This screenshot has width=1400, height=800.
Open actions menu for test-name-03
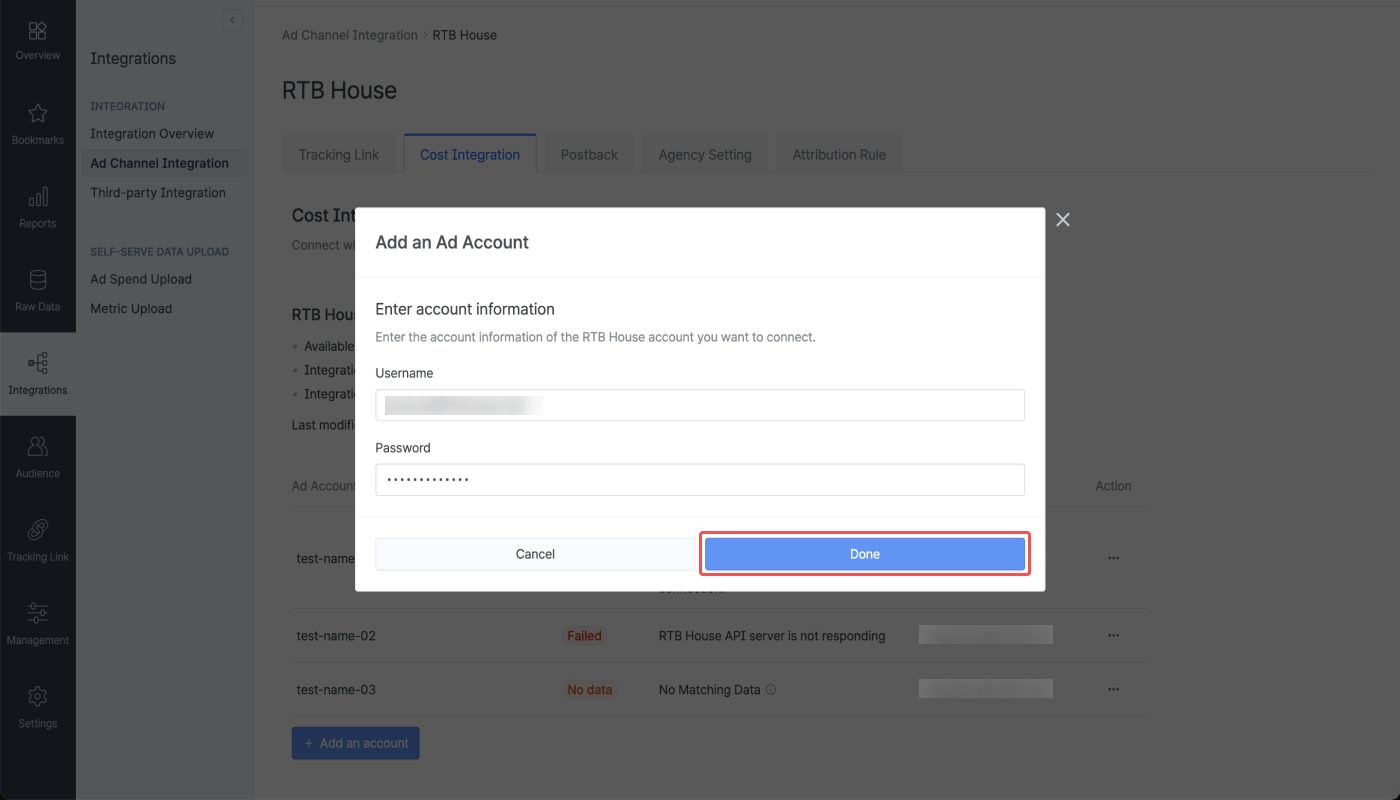[x=1113, y=690]
